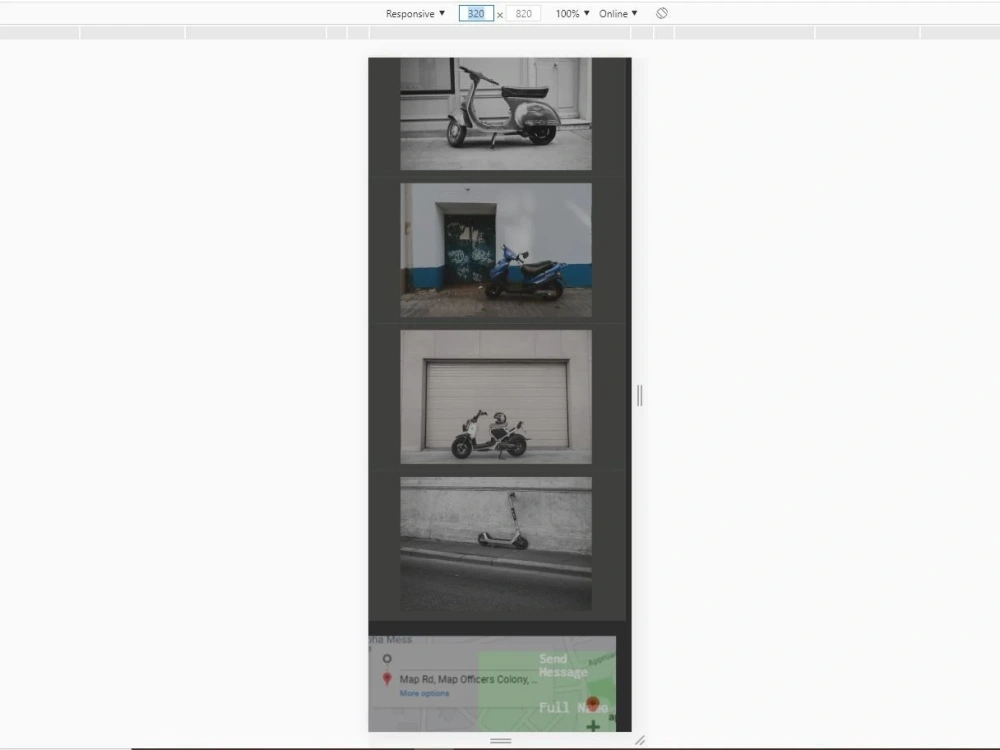Click the electric kick scooter photo
Viewport: 1000px width, 750px height.
point(496,543)
